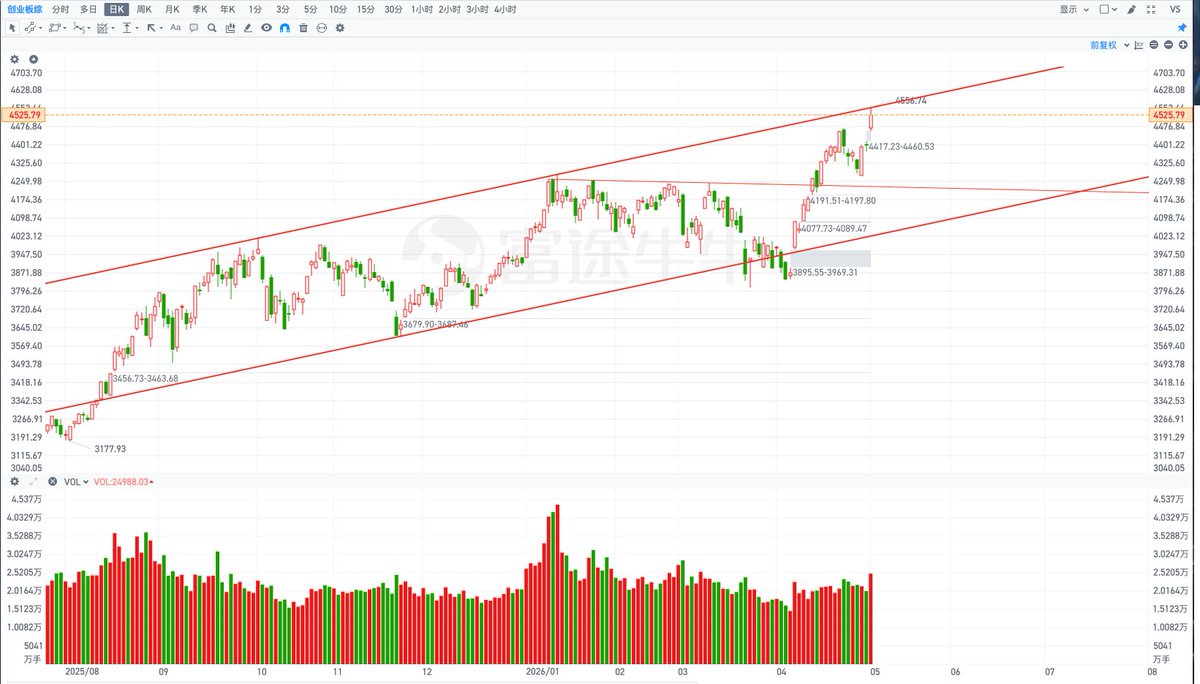Viewport: 1200px width, 684px height.
Task: Select the pencil edit drawing tool
Action: [248, 28]
